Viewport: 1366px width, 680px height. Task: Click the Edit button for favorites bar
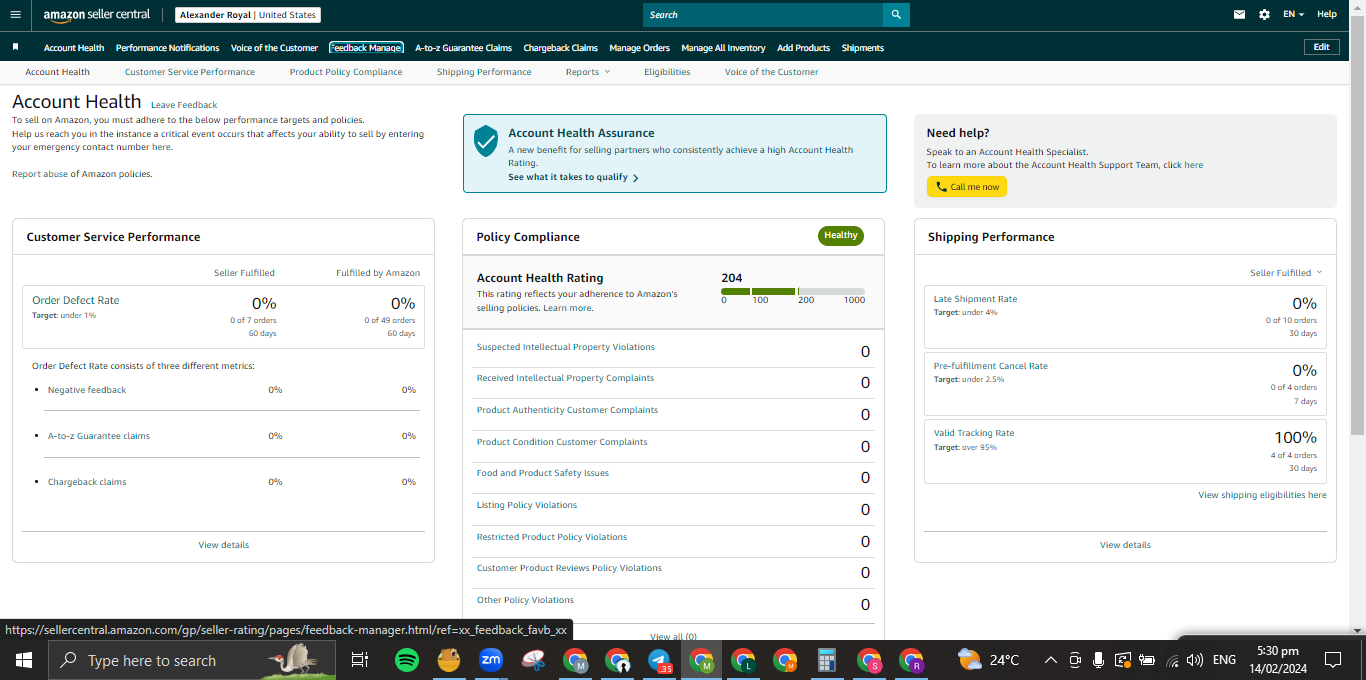click(1321, 47)
